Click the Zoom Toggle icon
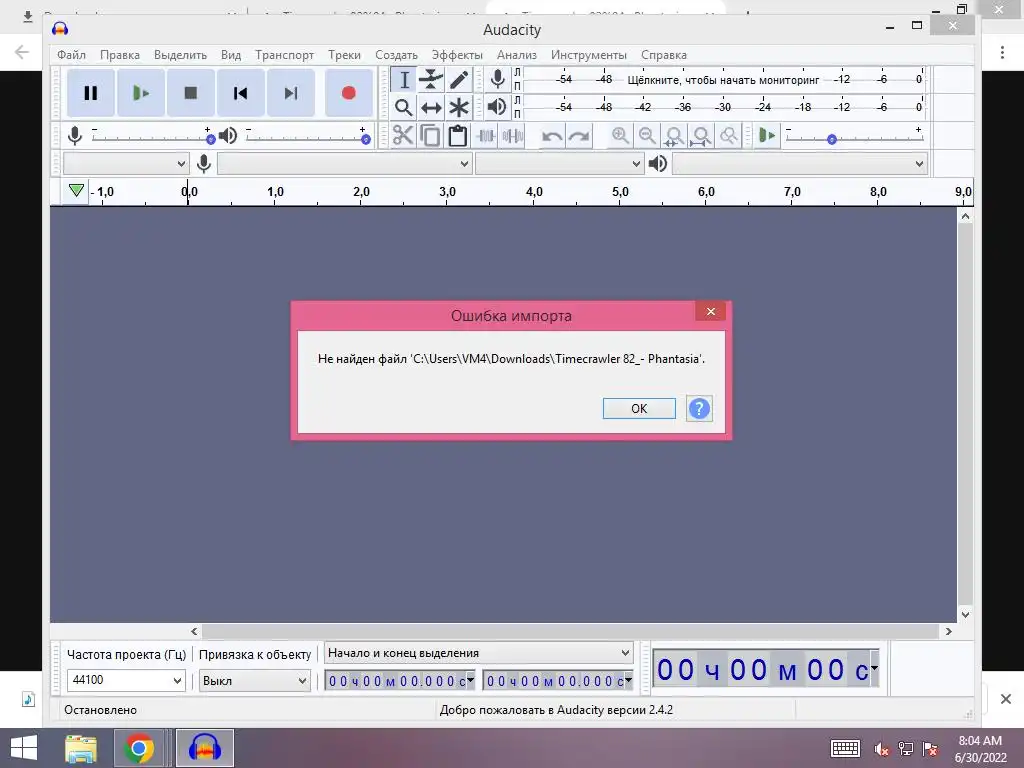Viewport: 1024px width, 768px height. point(728,136)
